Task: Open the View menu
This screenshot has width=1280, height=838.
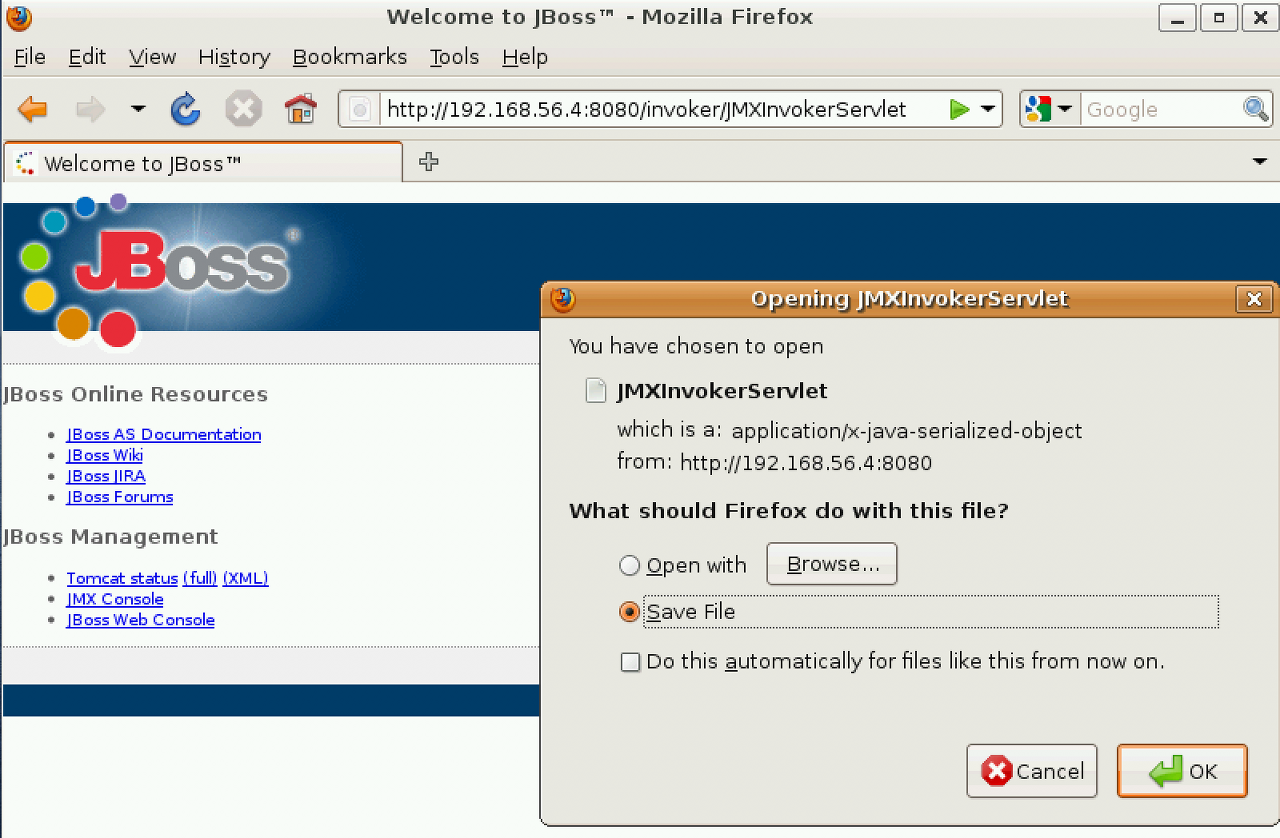Action: (152, 57)
